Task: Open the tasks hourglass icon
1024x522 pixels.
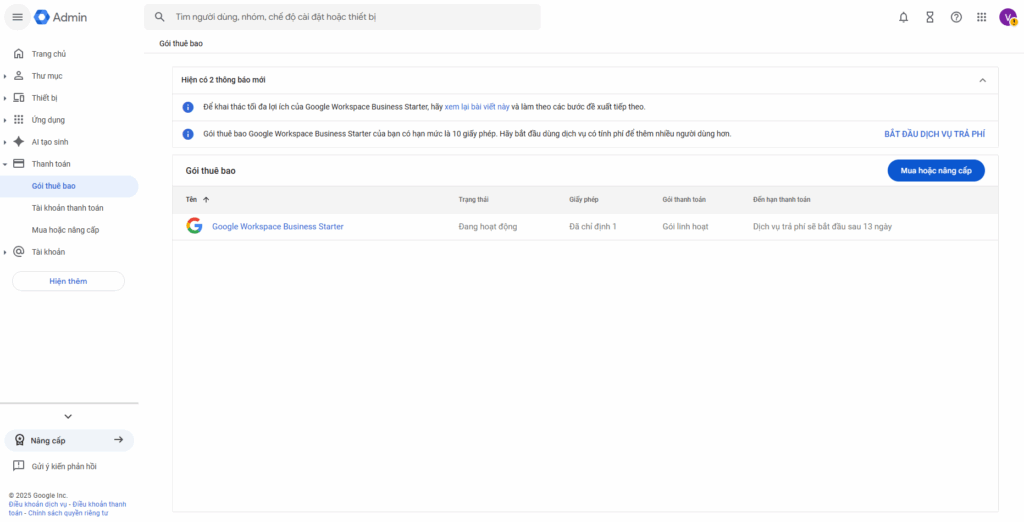Action: click(x=929, y=17)
